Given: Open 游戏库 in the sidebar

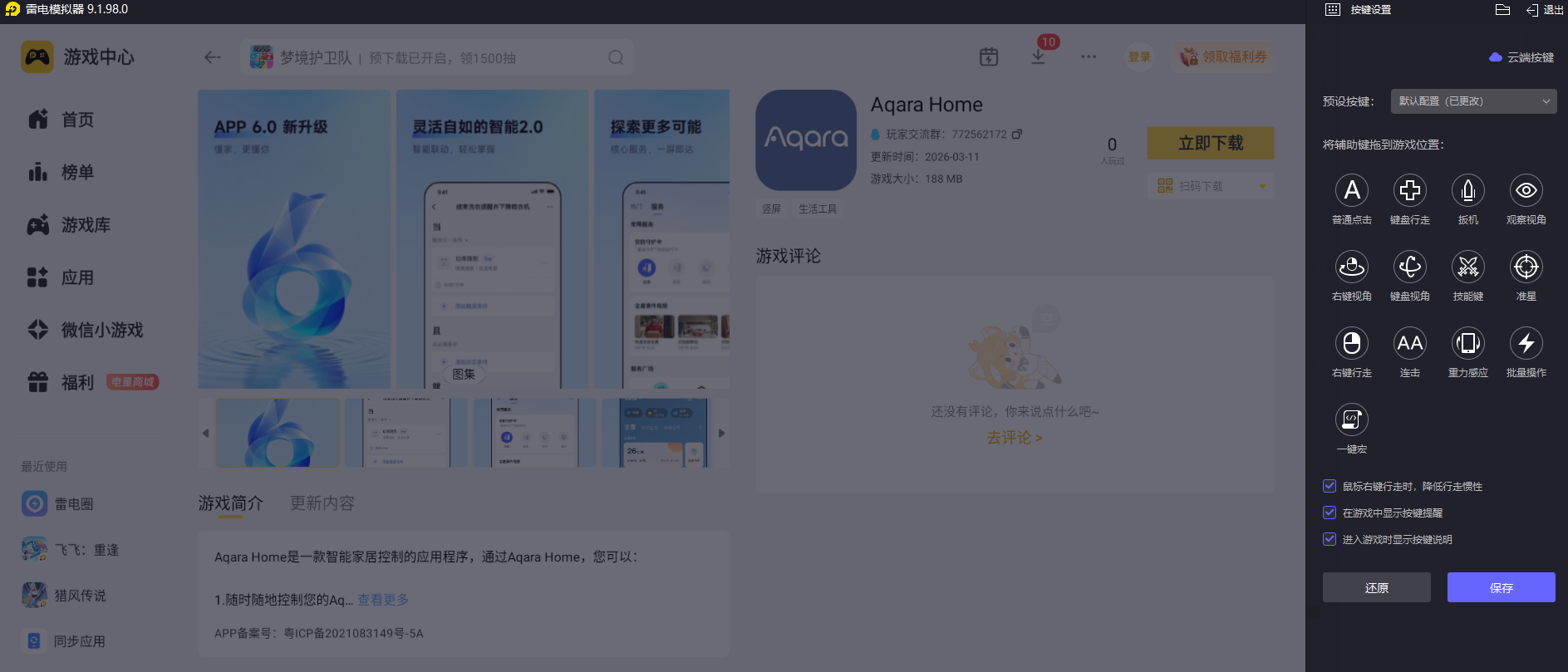Looking at the screenshot, I should tap(86, 225).
